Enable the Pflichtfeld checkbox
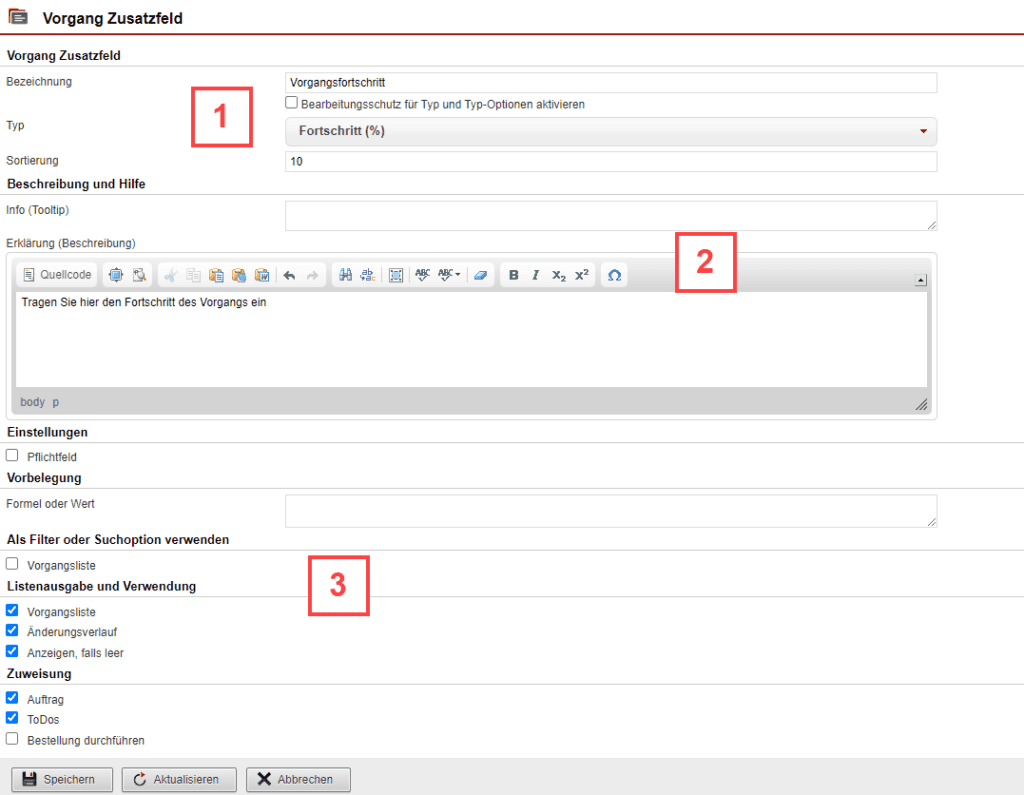 coord(12,456)
